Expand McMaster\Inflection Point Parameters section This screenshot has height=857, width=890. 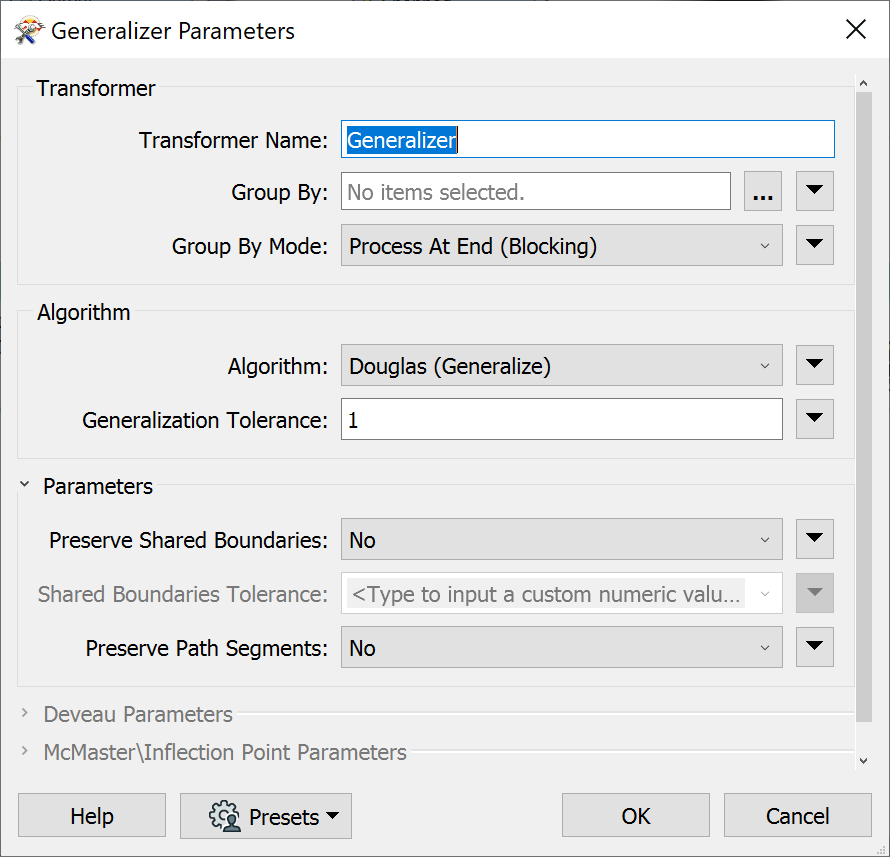[26, 750]
